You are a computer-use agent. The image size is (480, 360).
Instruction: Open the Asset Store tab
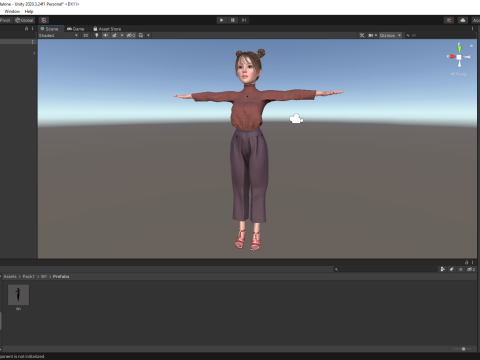[107, 29]
